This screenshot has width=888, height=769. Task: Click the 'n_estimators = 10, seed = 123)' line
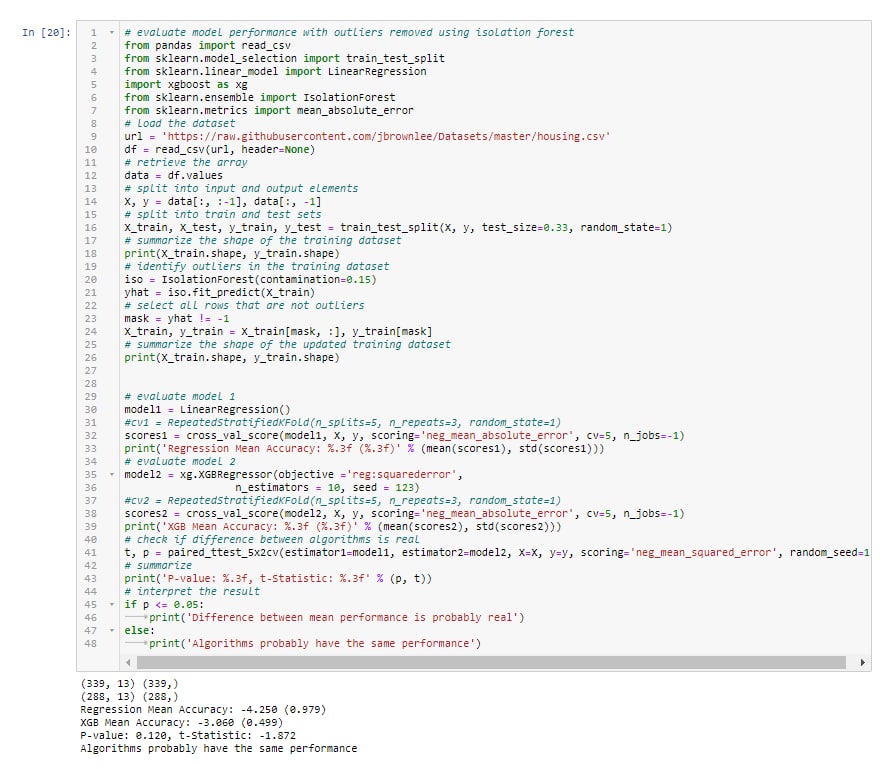[x=327, y=488]
